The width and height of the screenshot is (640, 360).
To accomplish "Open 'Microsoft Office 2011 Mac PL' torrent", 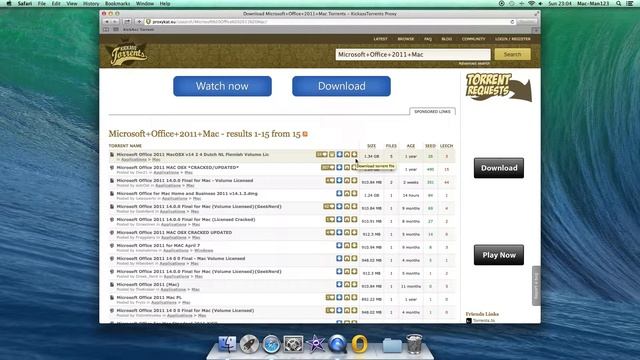I will click(149, 298).
